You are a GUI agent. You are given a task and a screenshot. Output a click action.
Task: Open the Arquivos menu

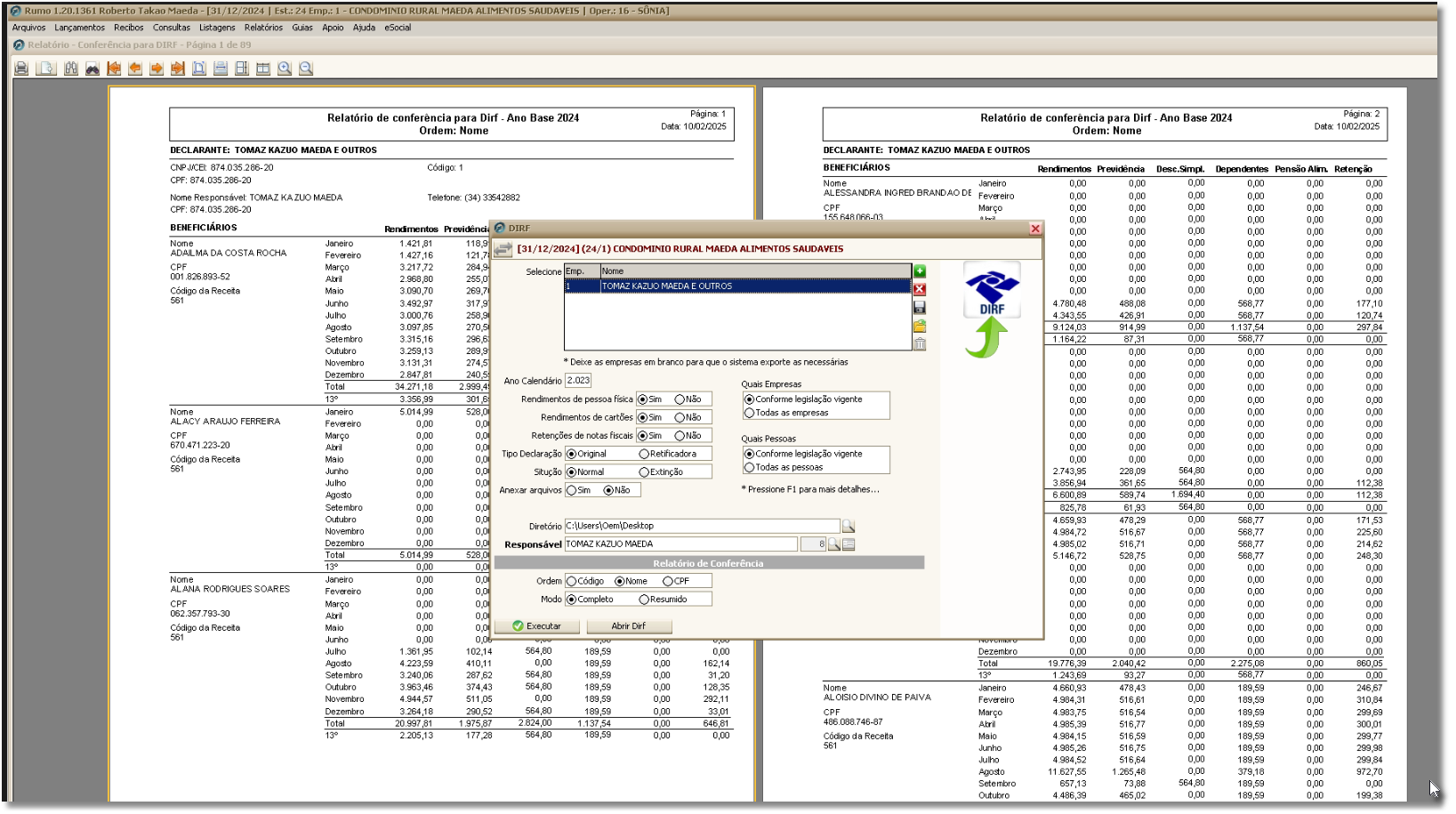tap(28, 28)
